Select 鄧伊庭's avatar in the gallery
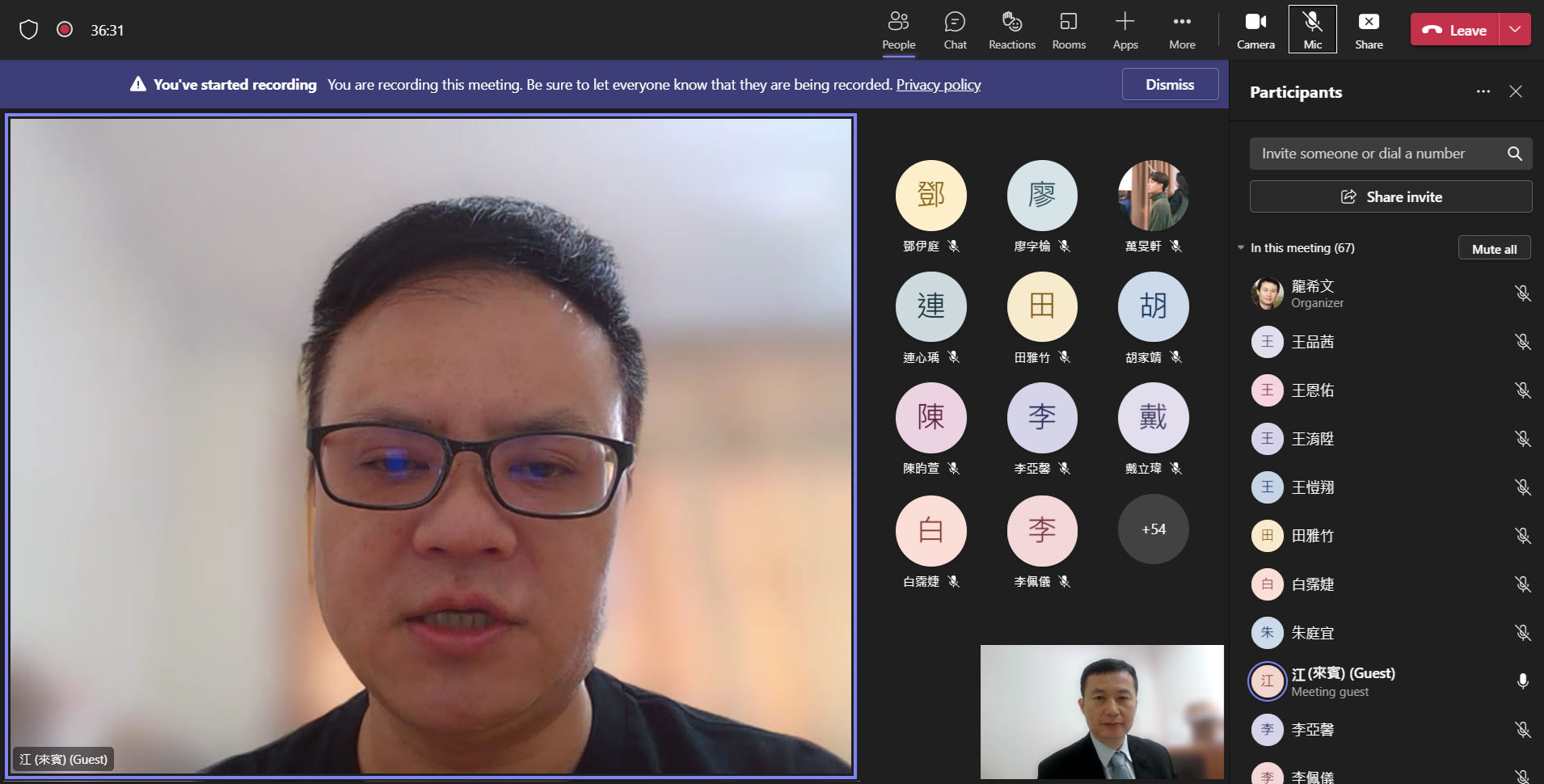The width and height of the screenshot is (1544, 784). tap(931, 196)
